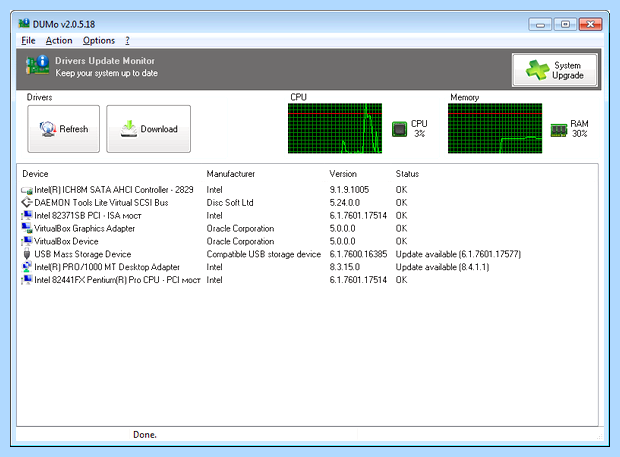Click the CPU chip icon
The height and width of the screenshot is (457, 620).
coord(399,129)
